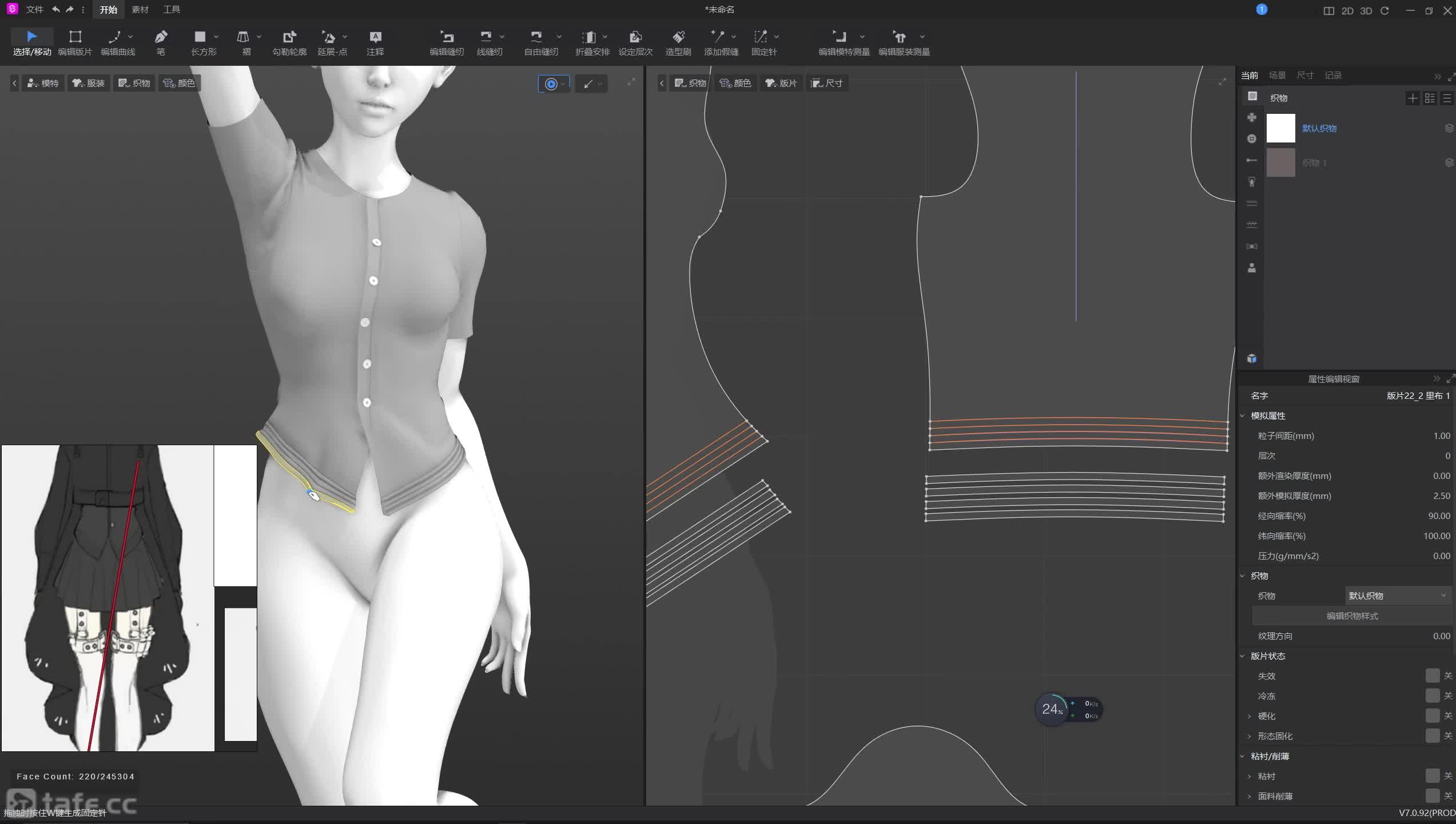Click the undo arrow in title bar
This screenshot has height=824, width=1456.
[x=55, y=9]
